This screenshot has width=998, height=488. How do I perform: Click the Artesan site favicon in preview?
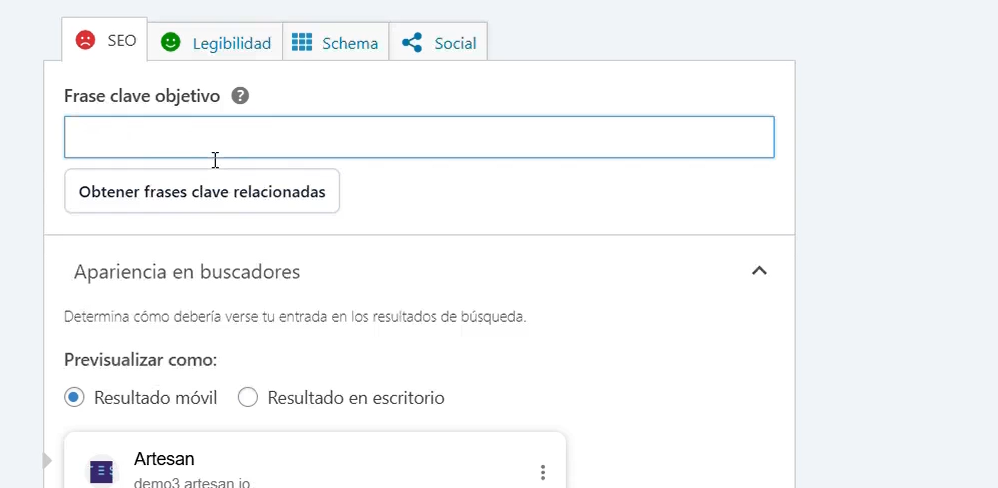[x=101, y=471]
